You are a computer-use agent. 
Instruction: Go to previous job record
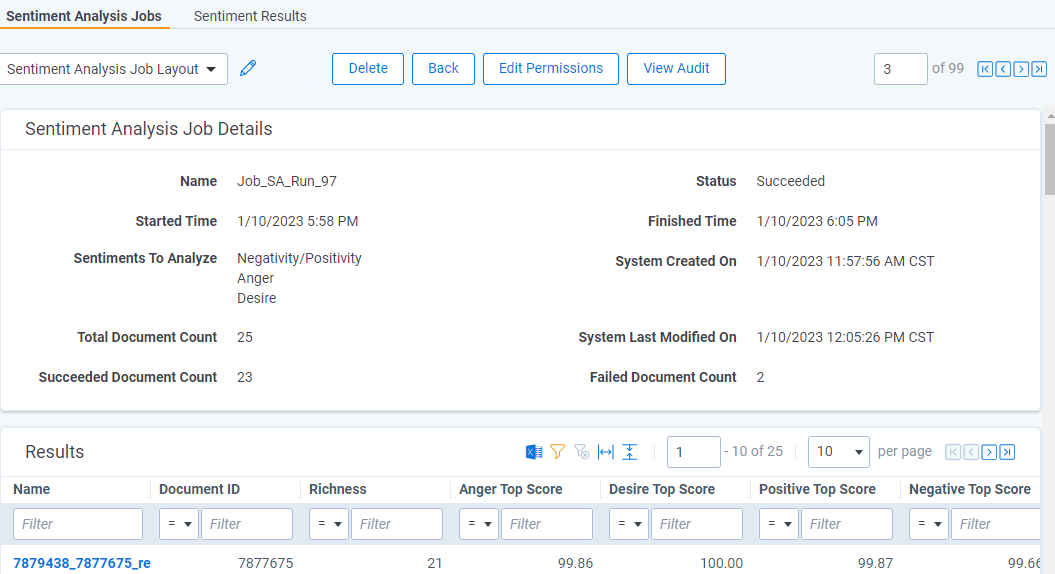(x=1003, y=69)
